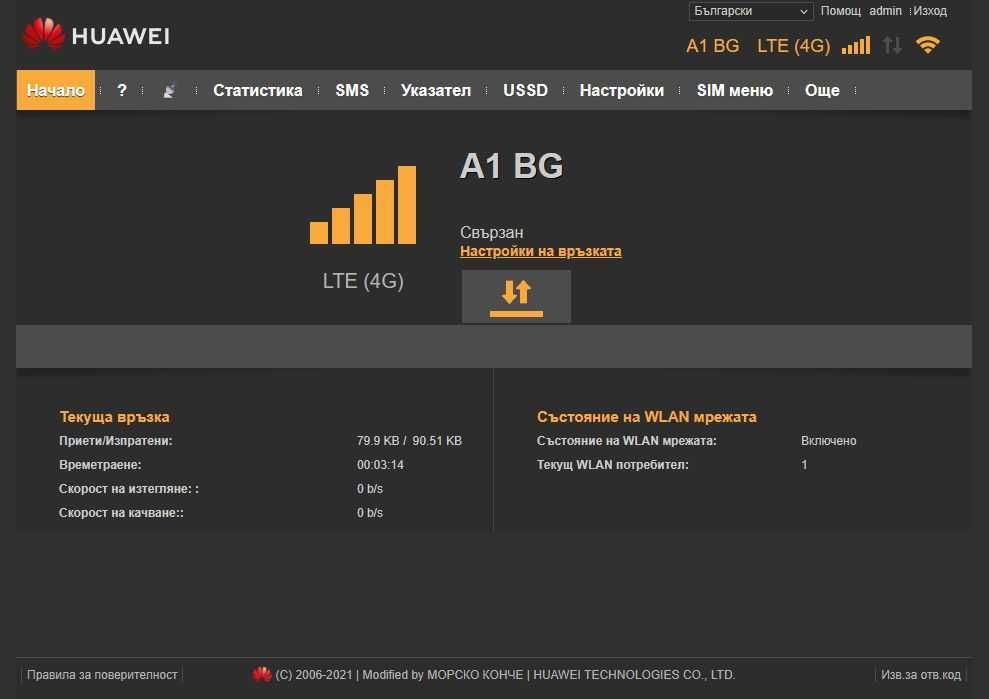Image resolution: width=989 pixels, height=699 pixels.
Task: Open the Още tab
Action: (x=822, y=90)
